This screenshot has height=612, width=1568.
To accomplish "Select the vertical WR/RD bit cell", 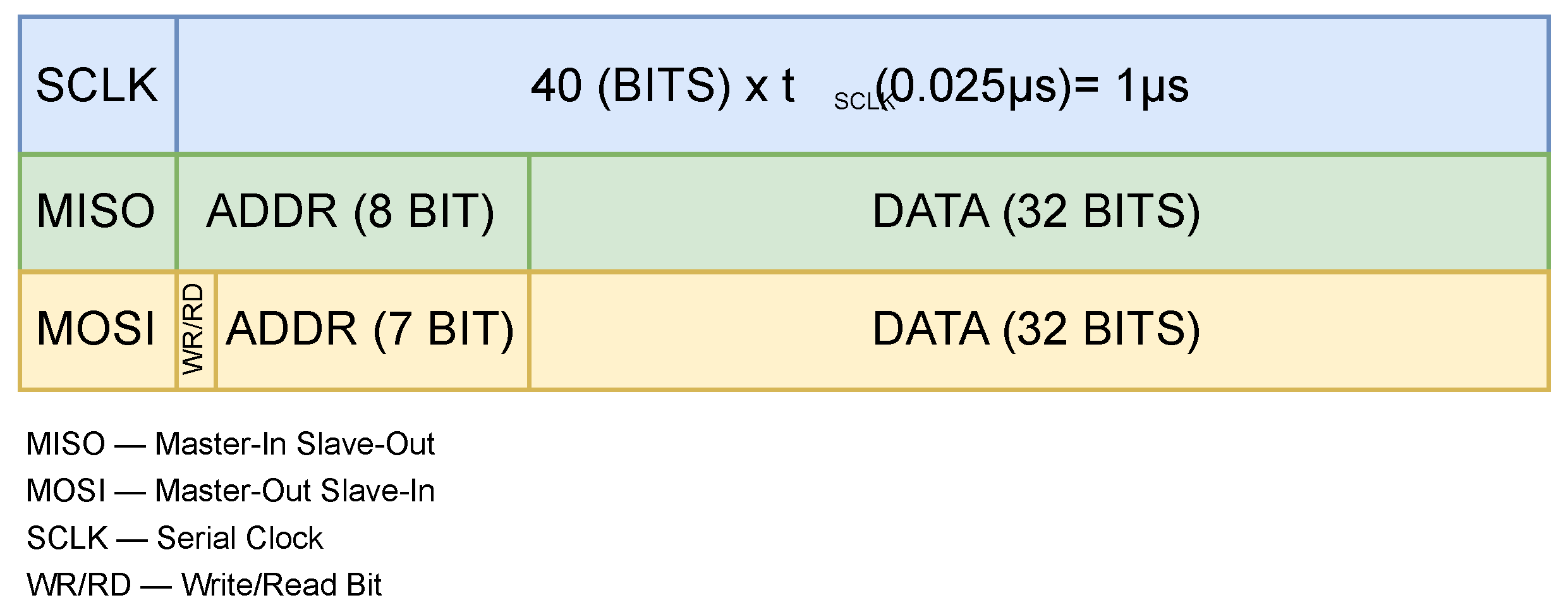I will click(x=194, y=329).
